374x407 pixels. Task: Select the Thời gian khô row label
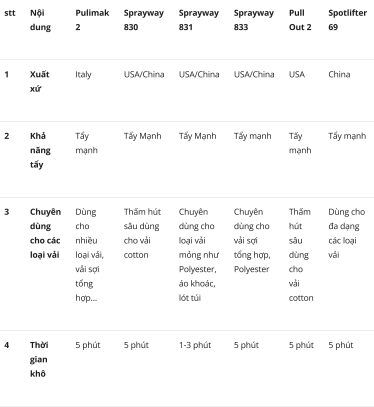39,359
